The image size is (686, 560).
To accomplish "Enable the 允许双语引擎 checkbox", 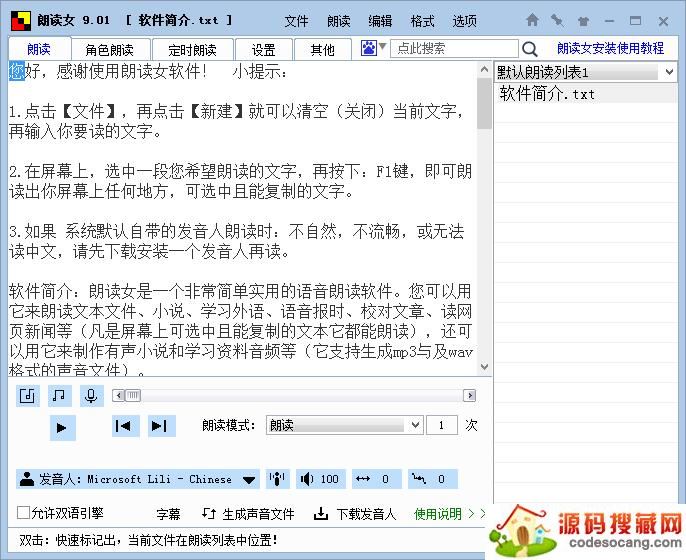I will click(24, 514).
